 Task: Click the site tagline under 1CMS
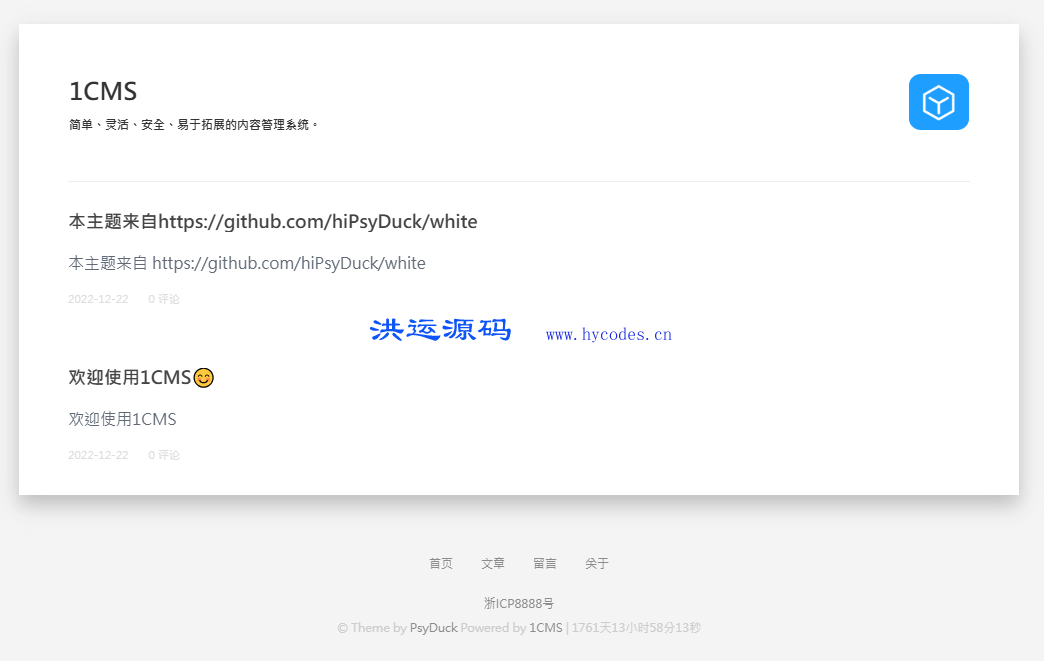pyautogui.click(x=193, y=125)
